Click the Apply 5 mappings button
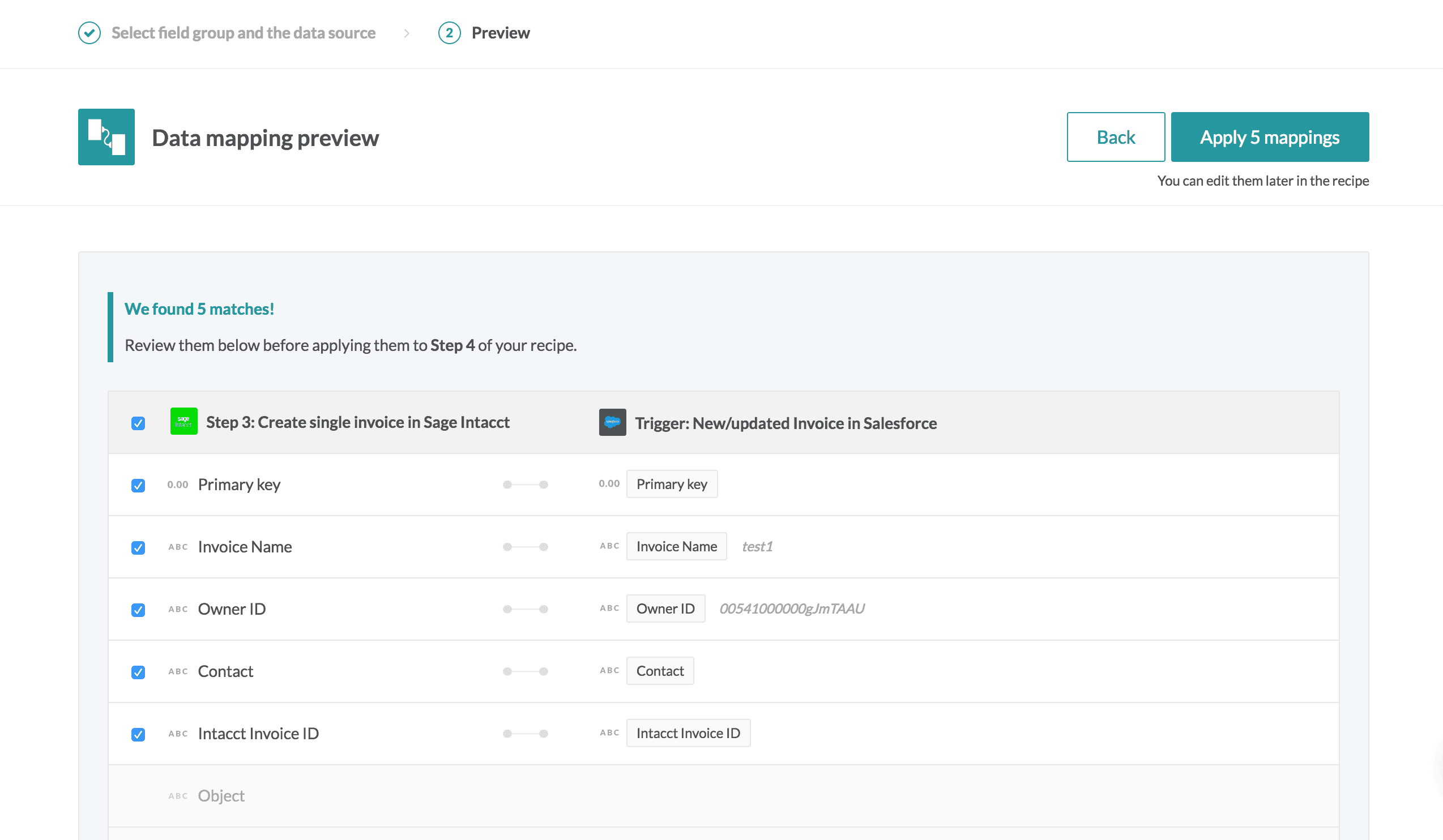The width and height of the screenshot is (1443, 840). (1270, 138)
